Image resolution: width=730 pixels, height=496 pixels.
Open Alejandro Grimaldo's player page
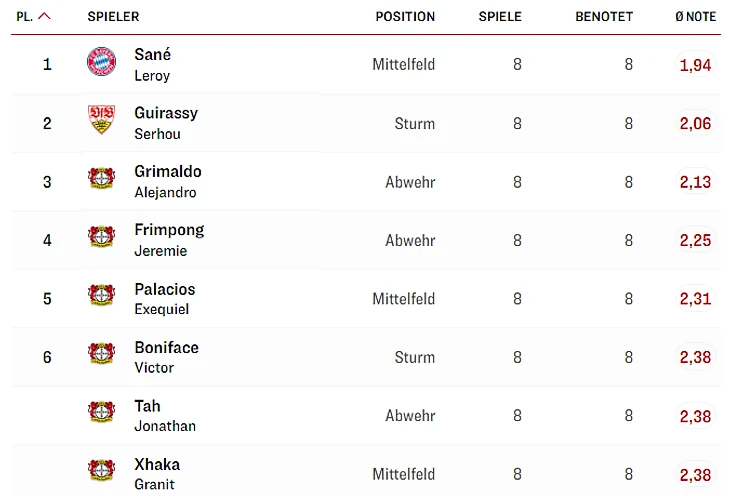[x=167, y=181]
